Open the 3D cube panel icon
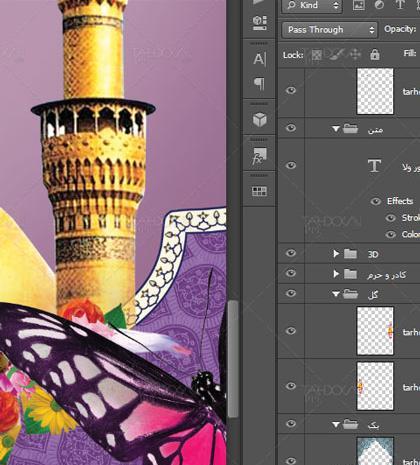420x465 pixels. (260, 120)
